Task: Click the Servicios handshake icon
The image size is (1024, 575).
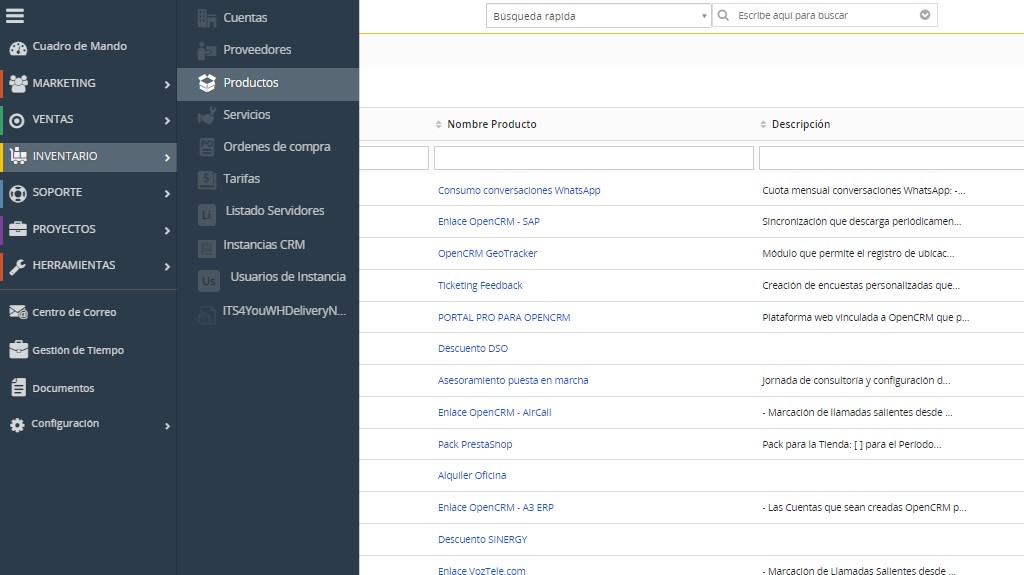Action: [206, 115]
